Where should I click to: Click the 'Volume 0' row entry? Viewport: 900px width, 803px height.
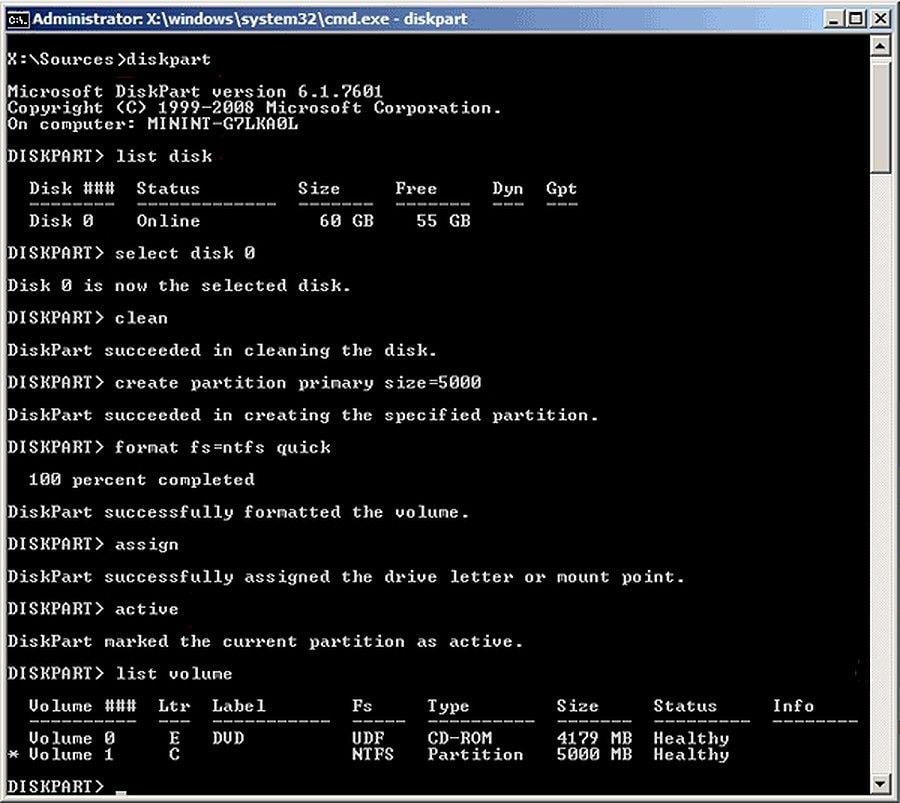tap(72, 738)
